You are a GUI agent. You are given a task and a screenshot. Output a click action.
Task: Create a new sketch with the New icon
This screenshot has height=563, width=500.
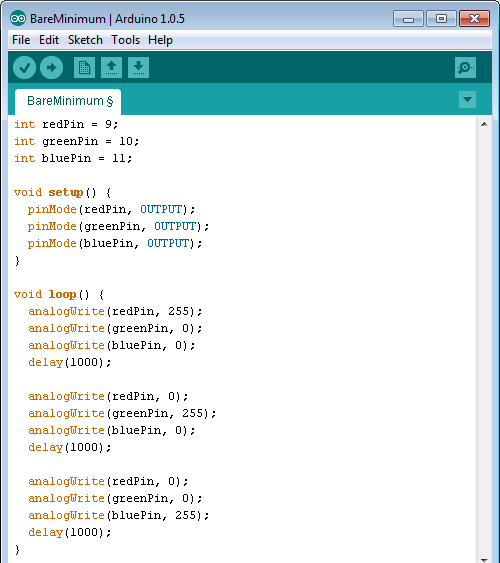click(x=84, y=68)
